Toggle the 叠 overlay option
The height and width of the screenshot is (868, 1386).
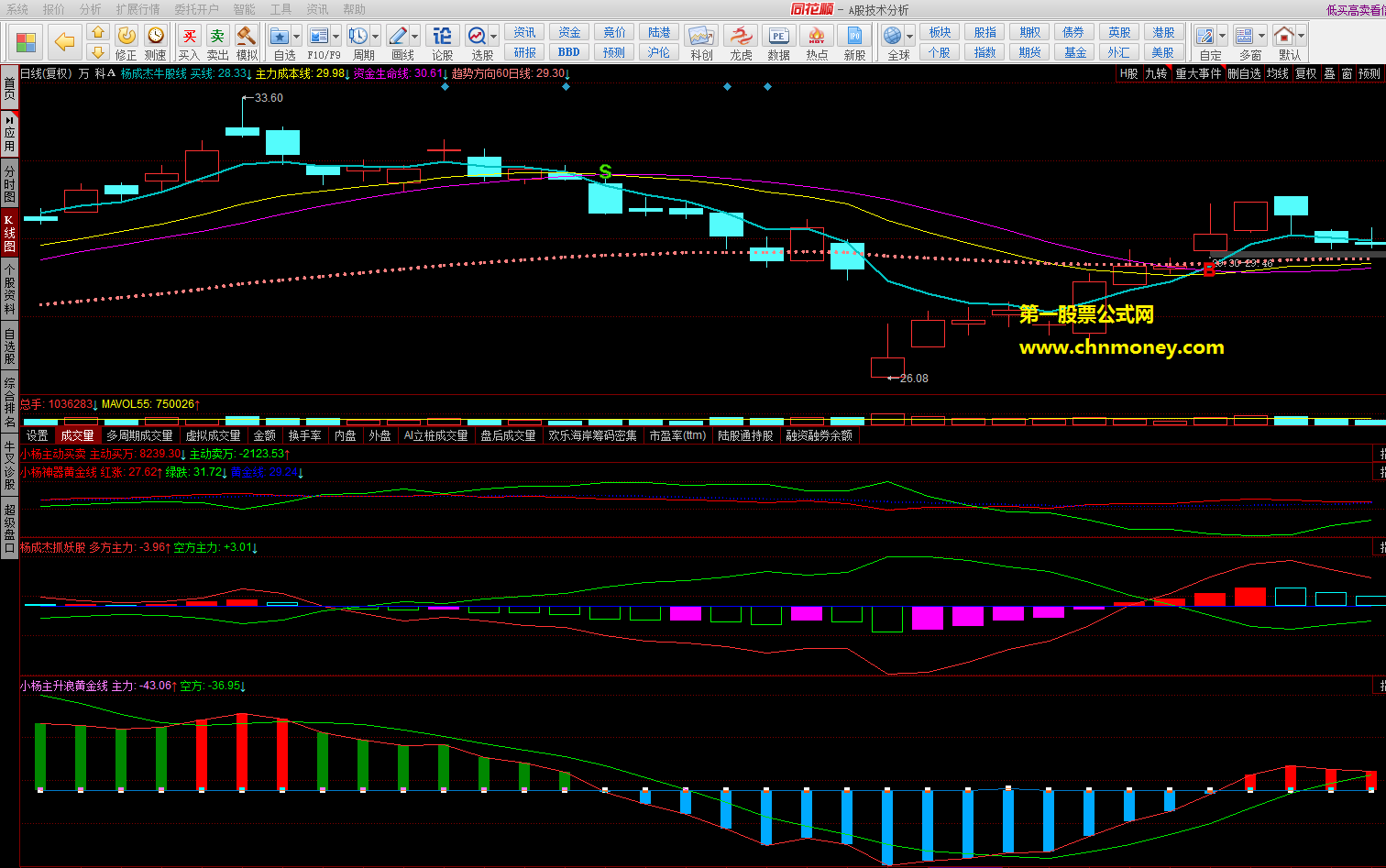(x=1329, y=73)
